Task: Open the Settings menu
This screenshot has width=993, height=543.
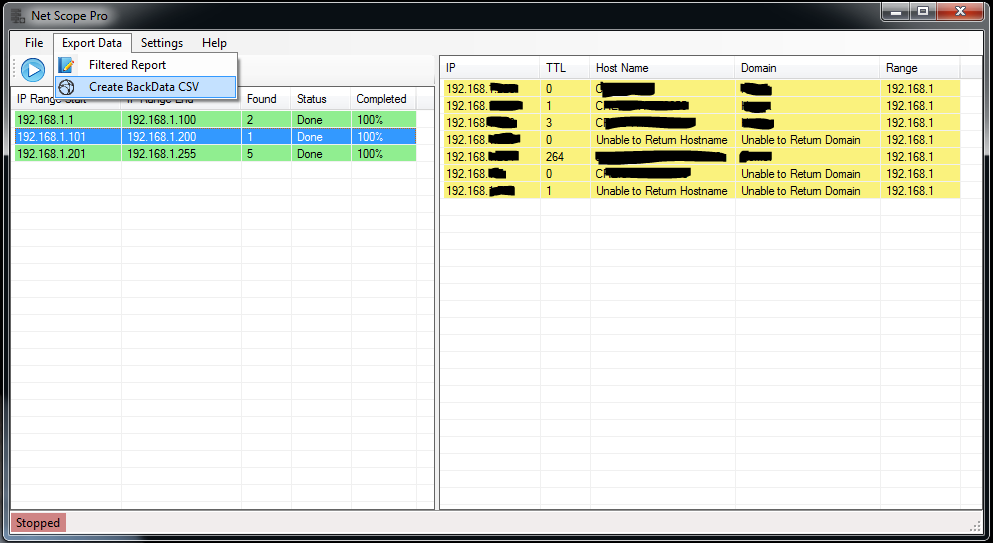Action: (161, 42)
